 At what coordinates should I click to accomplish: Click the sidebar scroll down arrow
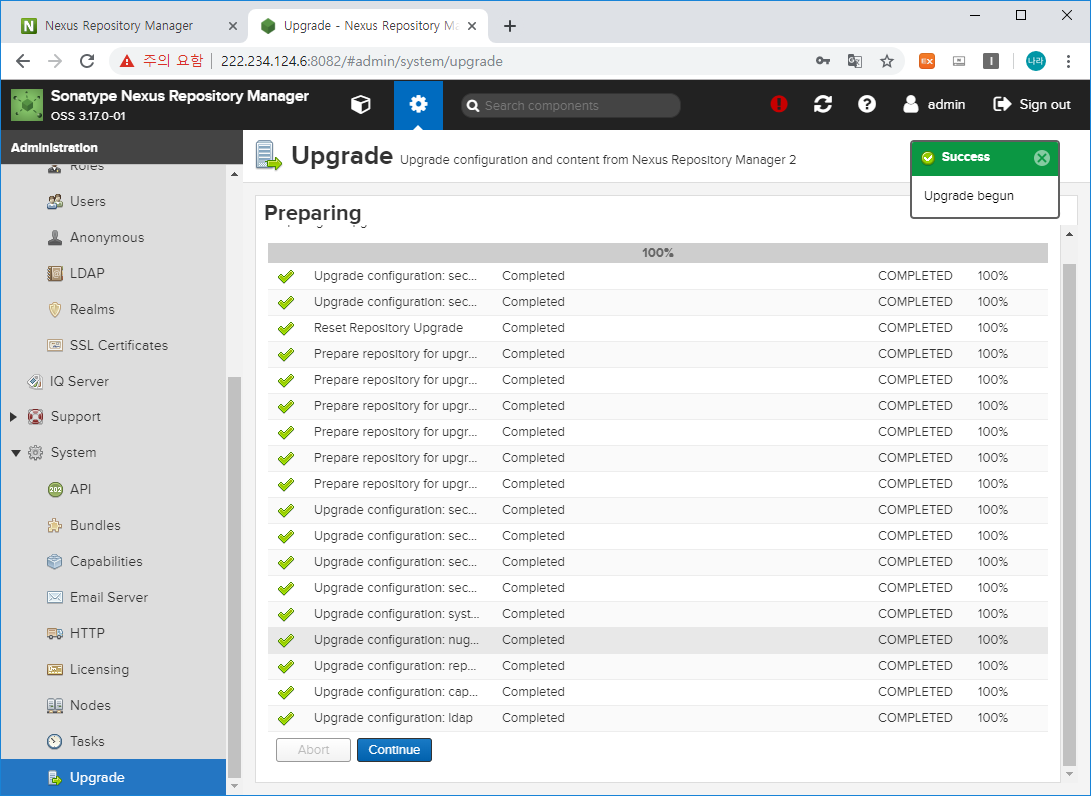234,786
